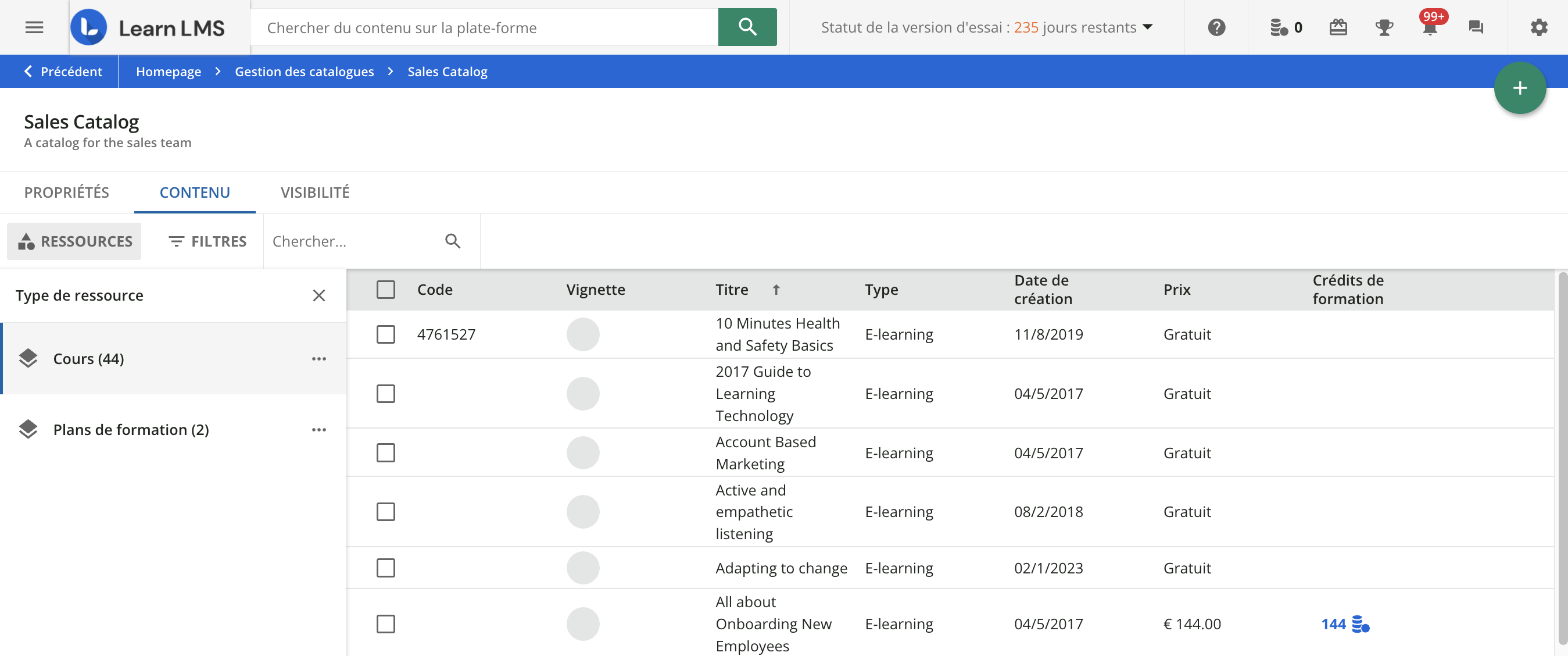Click the green global search button
1568x656 pixels.
(747, 27)
